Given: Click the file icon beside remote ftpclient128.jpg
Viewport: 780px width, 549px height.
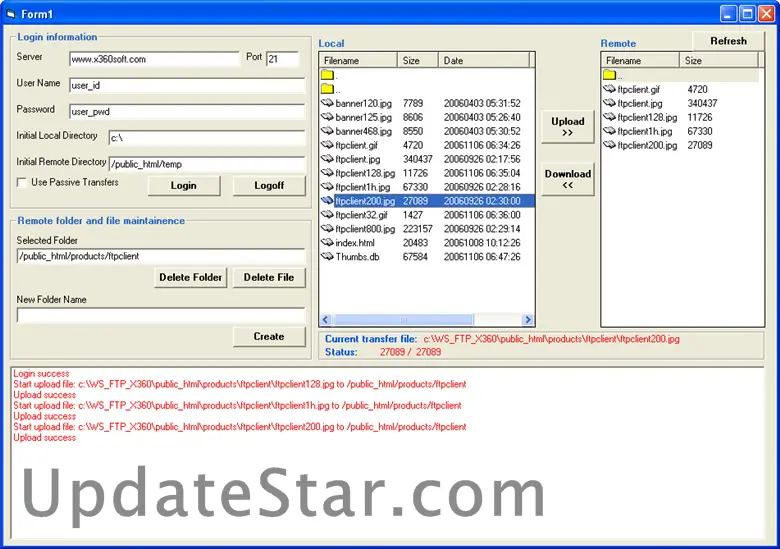Looking at the screenshot, I should click(x=609, y=117).
